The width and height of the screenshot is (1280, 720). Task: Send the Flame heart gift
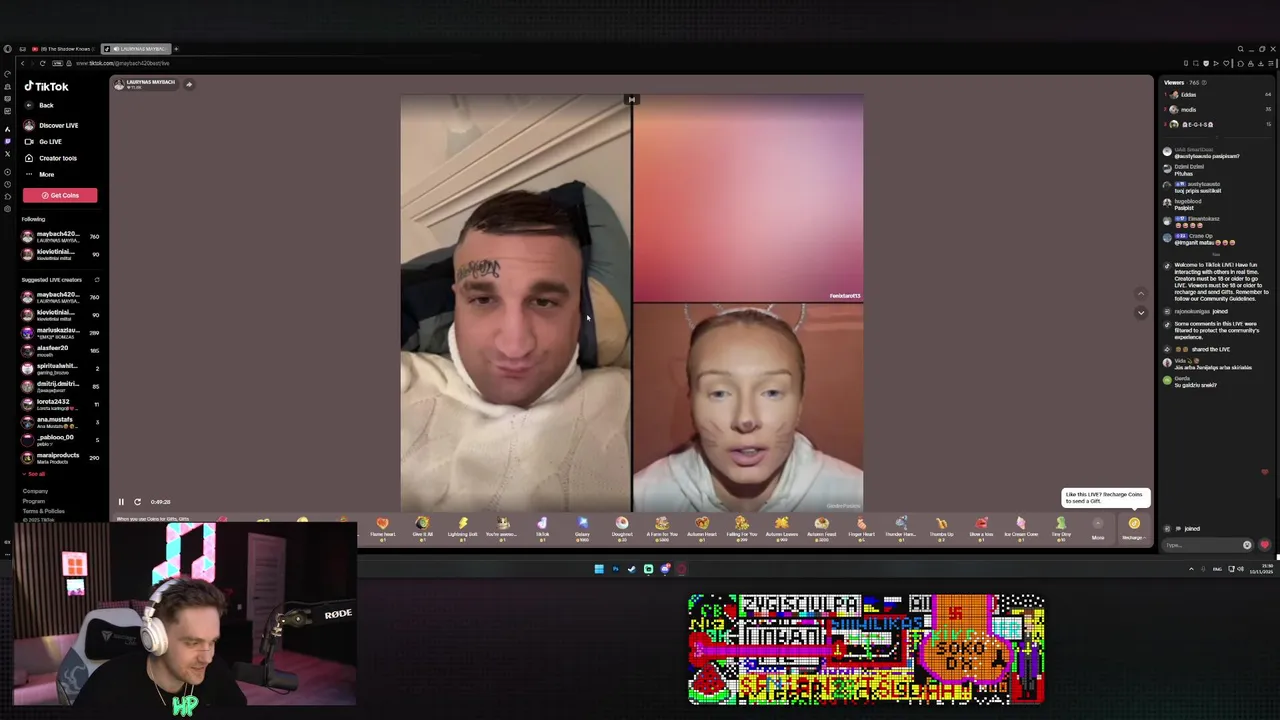point(382,527)
